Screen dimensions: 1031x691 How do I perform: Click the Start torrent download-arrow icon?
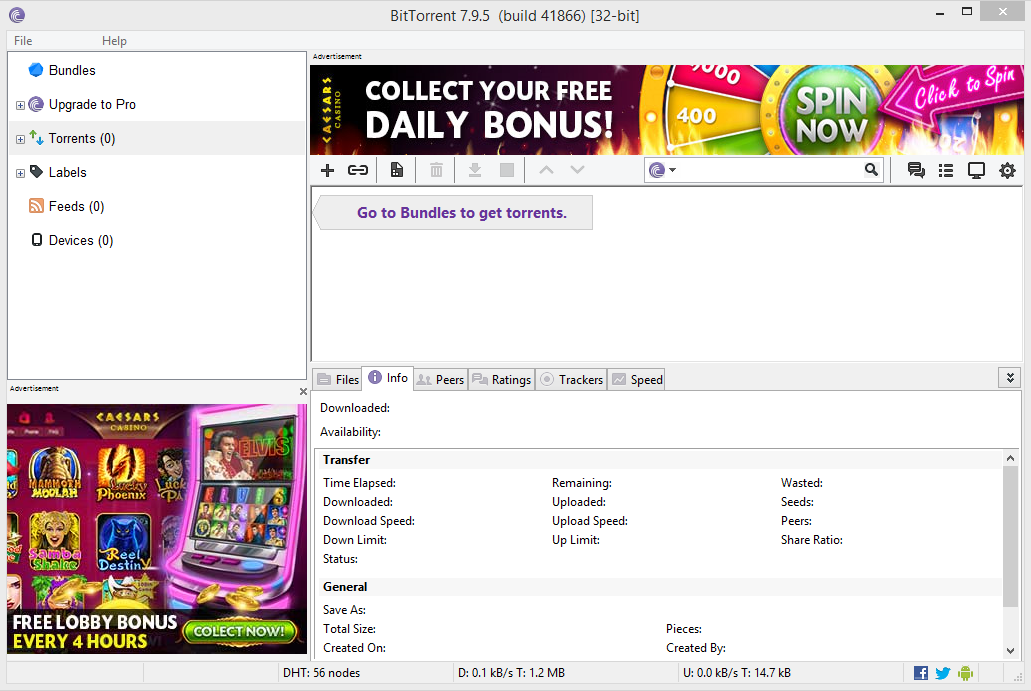(x=474, y=170)
